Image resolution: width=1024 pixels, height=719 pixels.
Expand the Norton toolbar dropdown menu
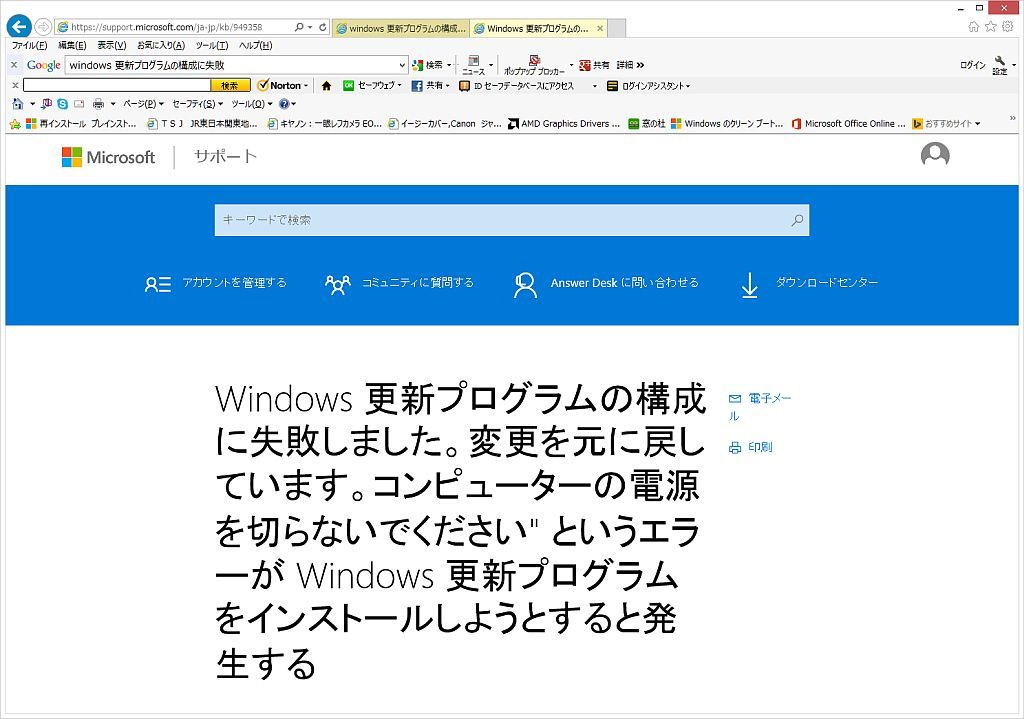pyautogui.click(x=305, y=85)
